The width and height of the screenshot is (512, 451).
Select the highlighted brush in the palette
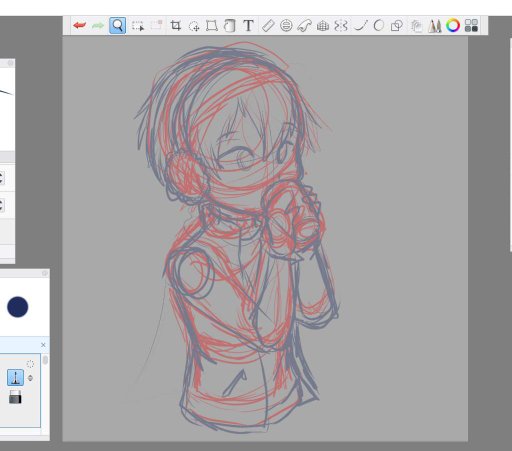[x=15, y=377]
